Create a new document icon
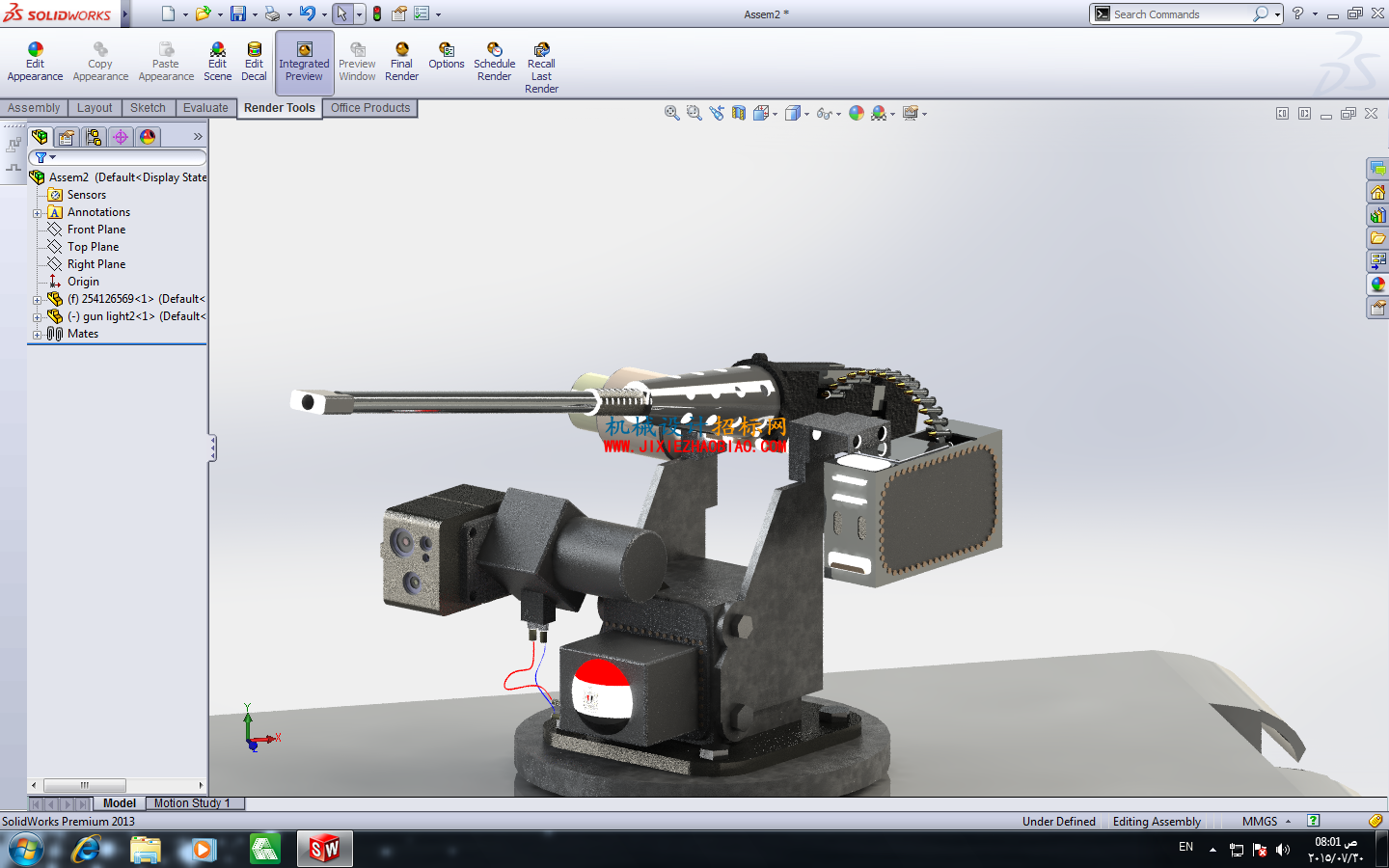Image resolution: width=1389 pixels, height=868 pixels. click(x=168, y=14)
